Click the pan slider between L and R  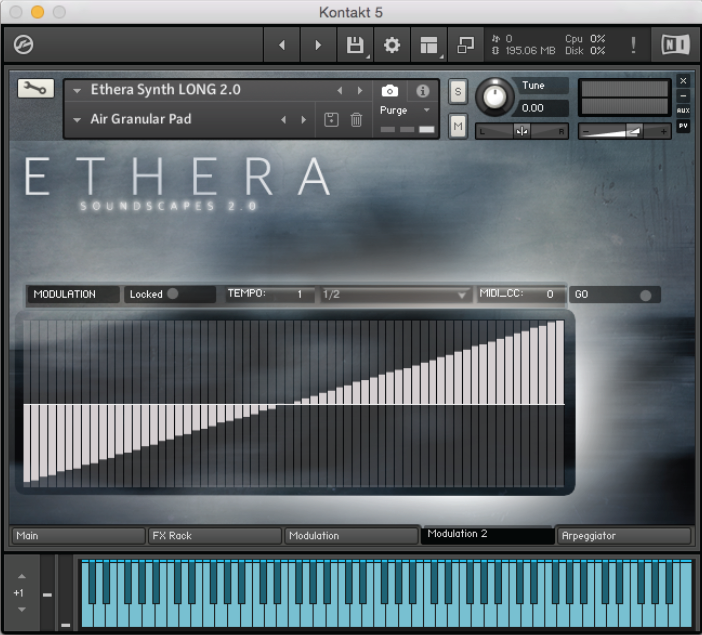click(522, 131)
